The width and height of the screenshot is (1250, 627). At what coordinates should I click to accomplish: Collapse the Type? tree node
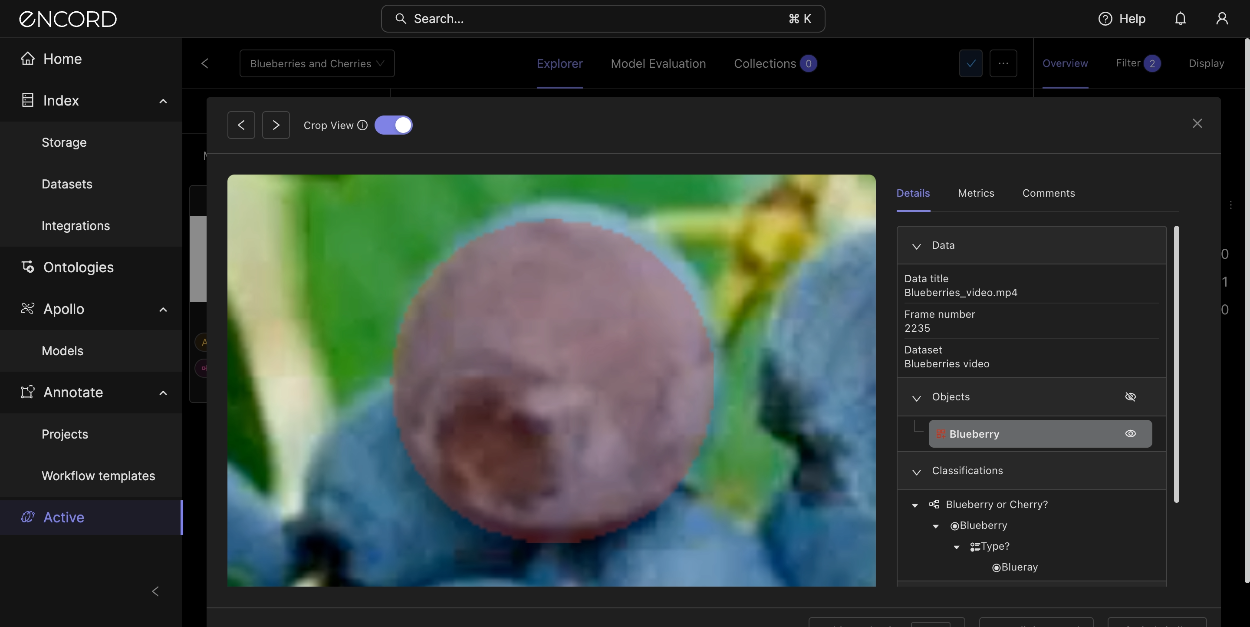(957, 547)
